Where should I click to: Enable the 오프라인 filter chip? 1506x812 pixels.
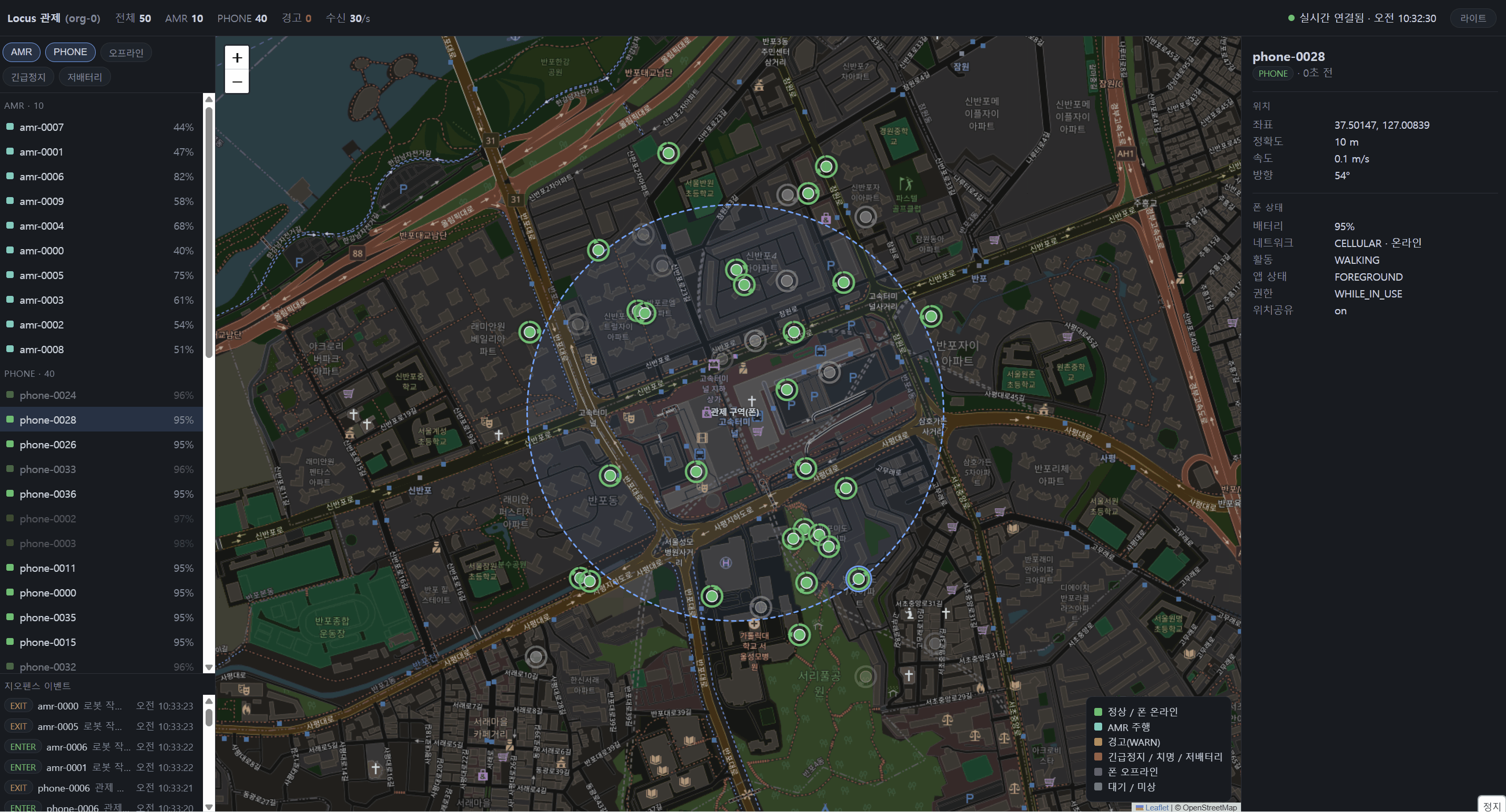click(126, 53)
